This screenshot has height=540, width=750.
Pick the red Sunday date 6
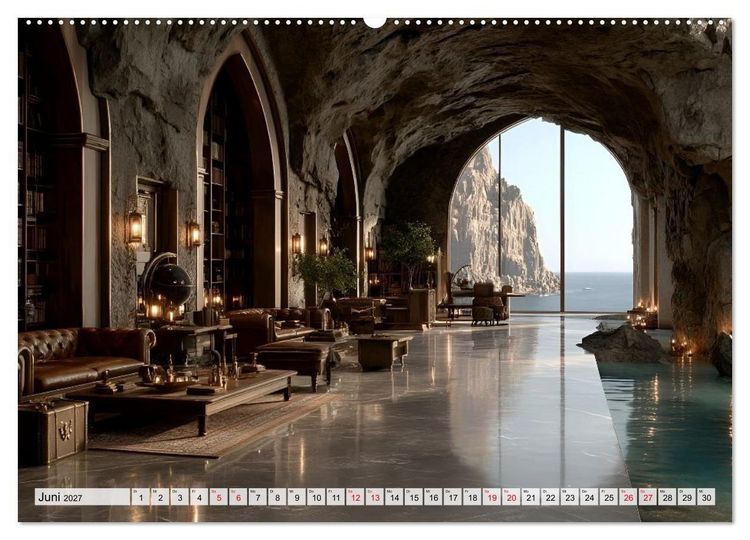point(238,497)
